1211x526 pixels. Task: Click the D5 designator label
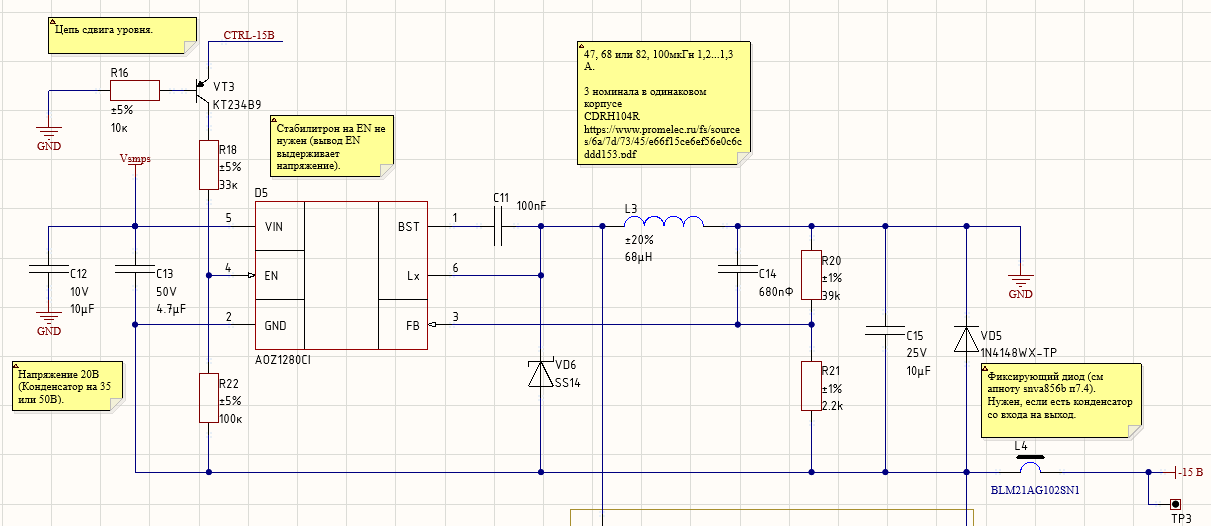pyautogui.click(x=262, y=192)
